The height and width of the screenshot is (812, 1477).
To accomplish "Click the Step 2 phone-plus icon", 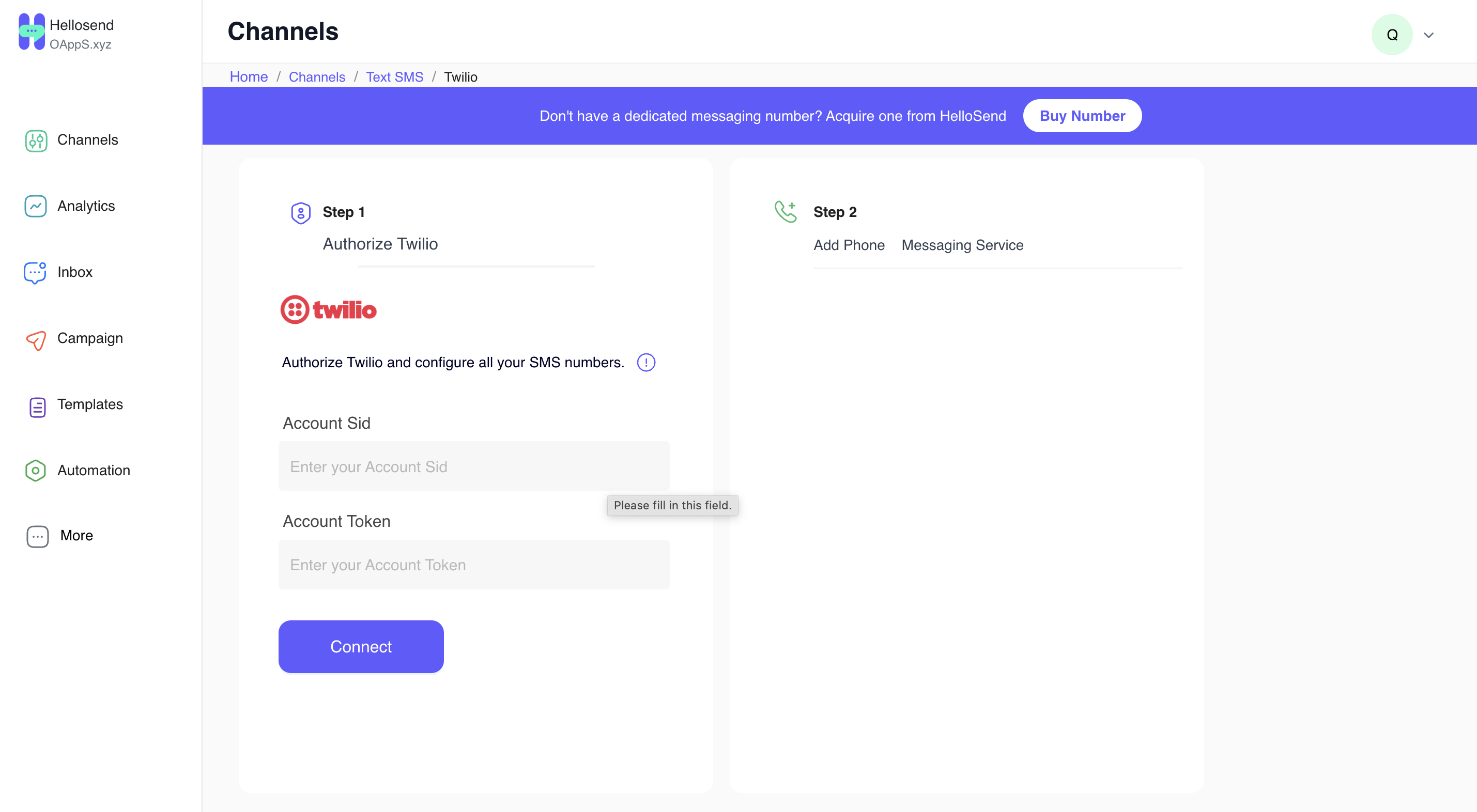I will 786,211.
